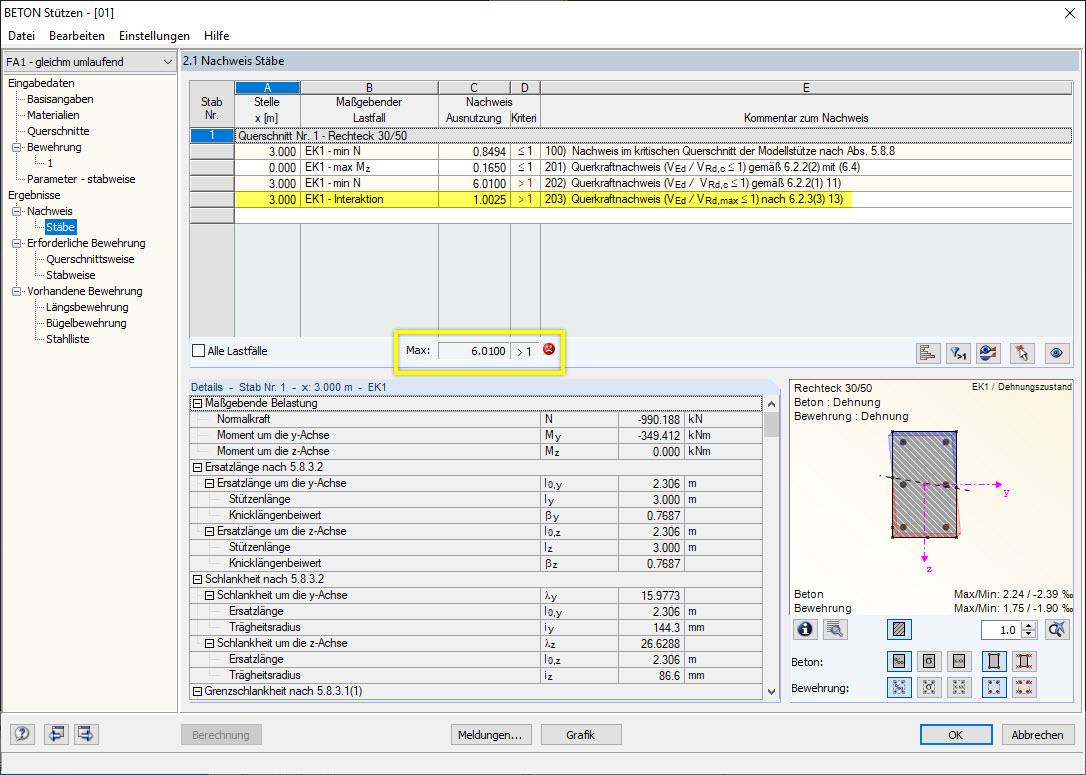Open the Einstellungen menu
The width and height of the screenshot is (1086, 775).
click(x=154, y=36)
